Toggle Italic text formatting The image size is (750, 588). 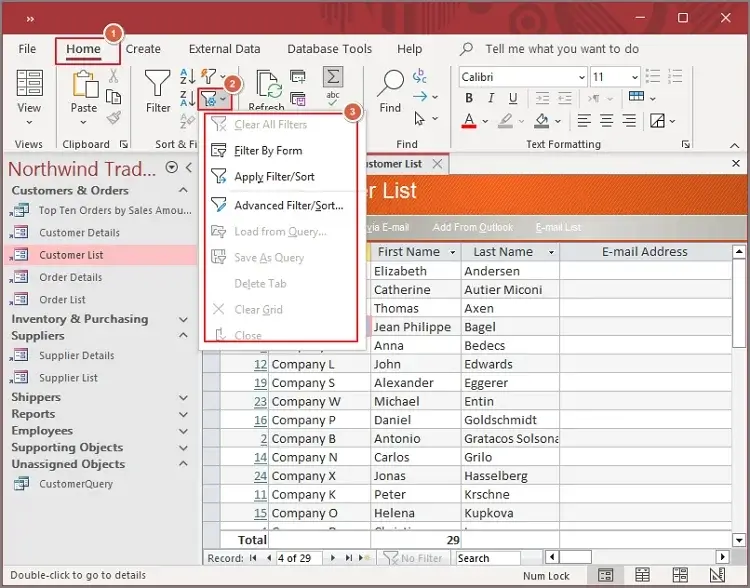[491, 98]
